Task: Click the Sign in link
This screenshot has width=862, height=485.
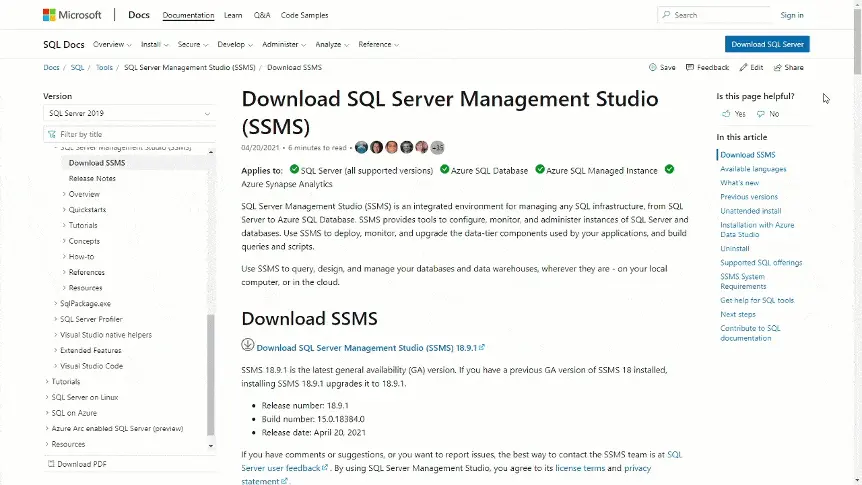Action: pyautogui.click(x=791, y=15)
